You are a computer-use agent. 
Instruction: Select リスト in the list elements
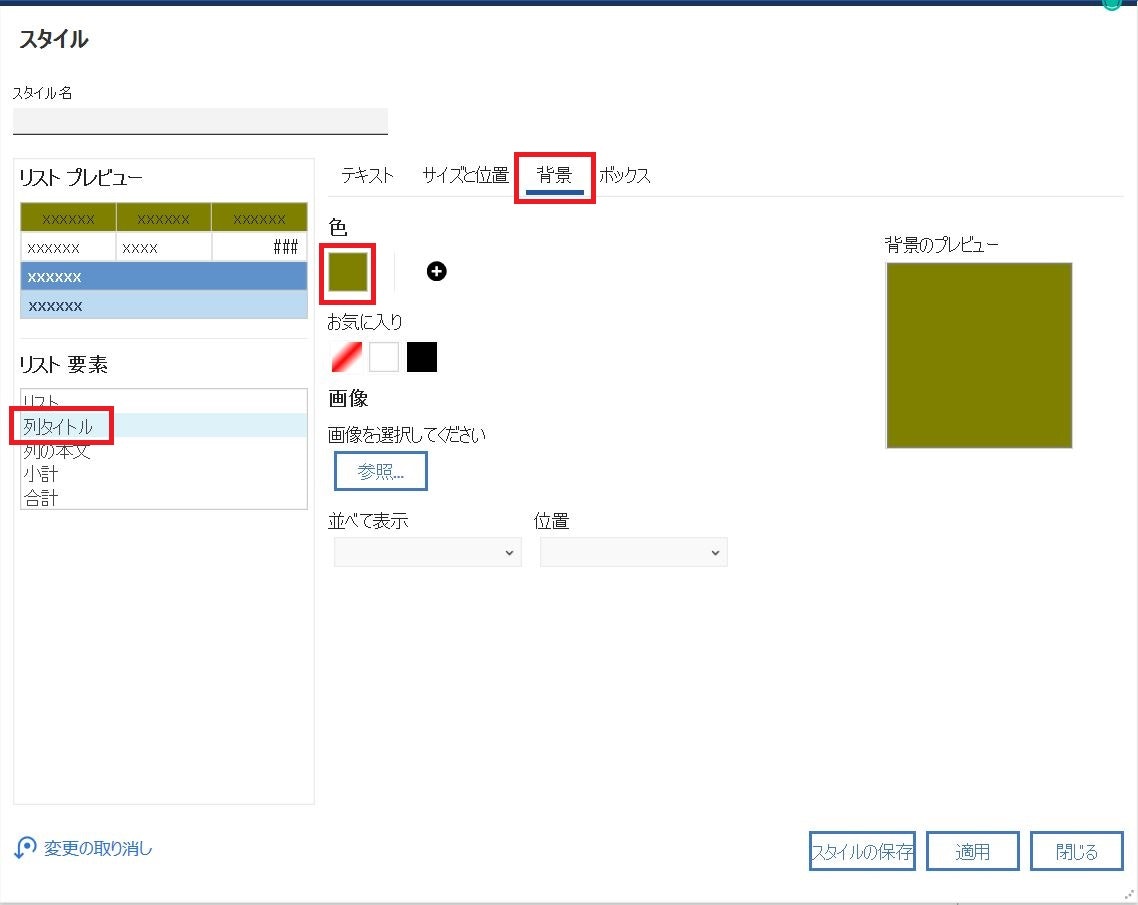point(164,401)
